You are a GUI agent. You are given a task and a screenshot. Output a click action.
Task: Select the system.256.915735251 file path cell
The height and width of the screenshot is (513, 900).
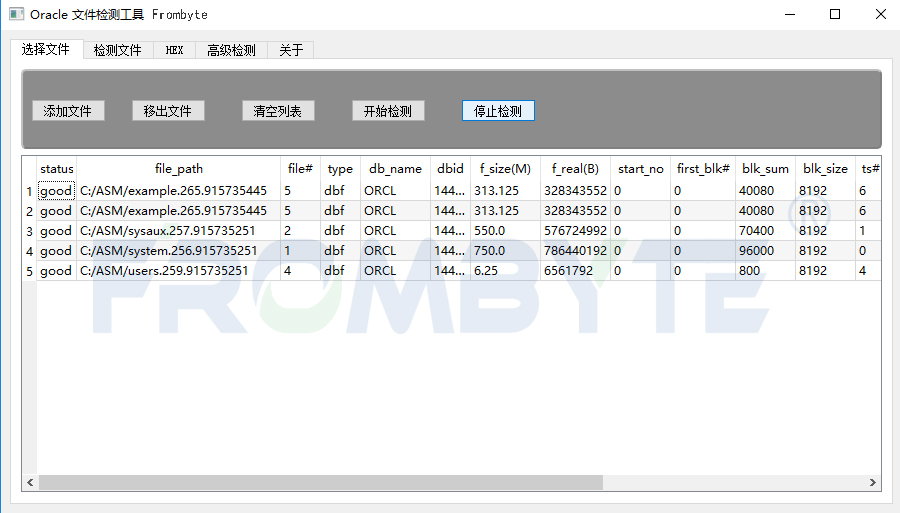pos(179,251)
